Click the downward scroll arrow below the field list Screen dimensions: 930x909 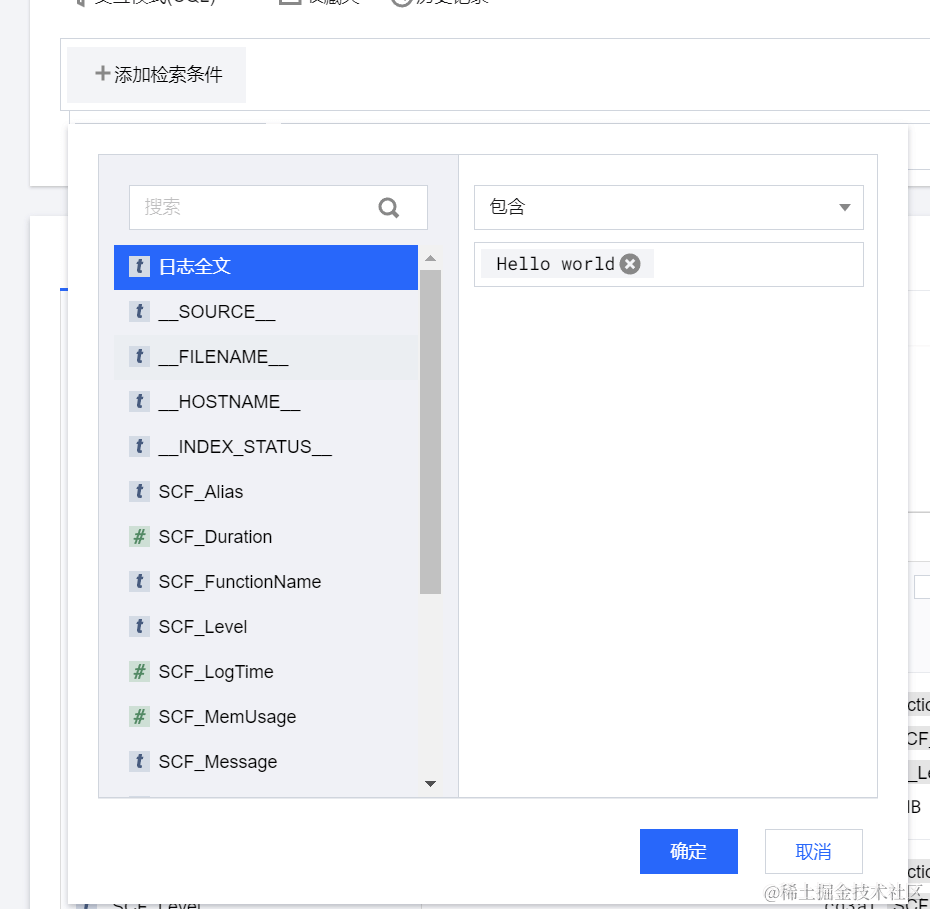click(431, 784)
